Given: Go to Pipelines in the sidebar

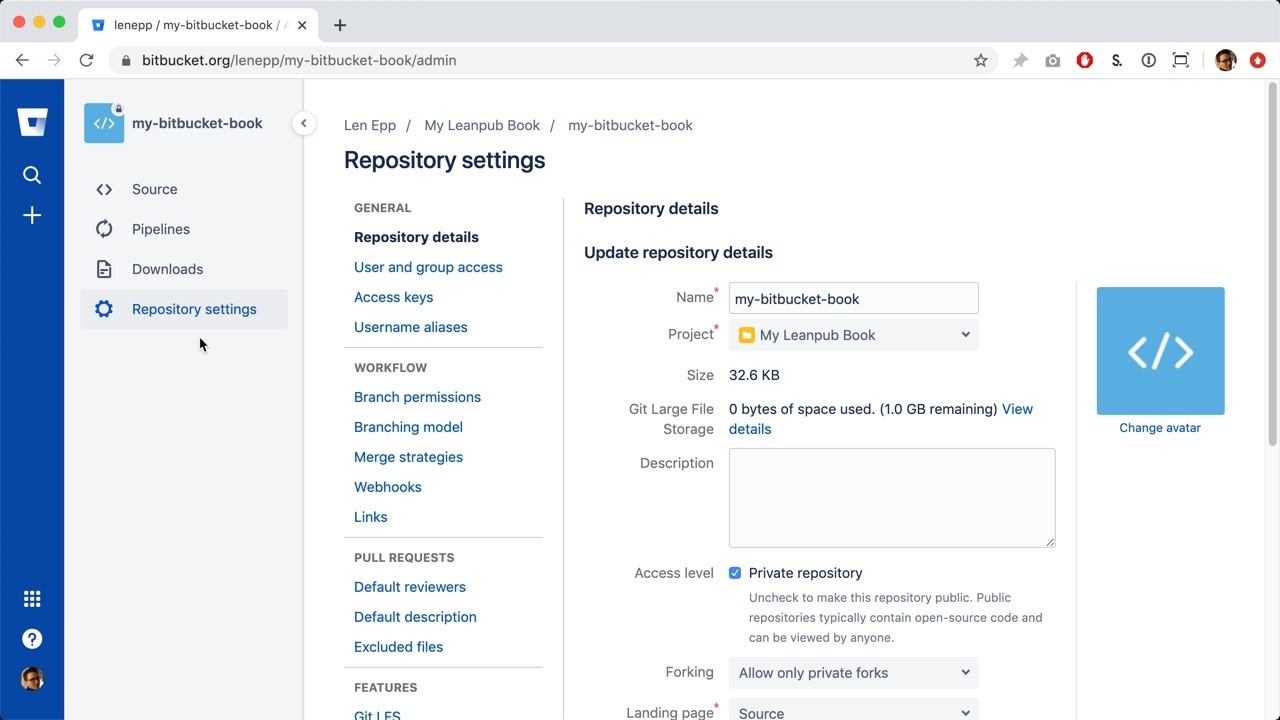Looking at the screenshot, I should [160, 229].
